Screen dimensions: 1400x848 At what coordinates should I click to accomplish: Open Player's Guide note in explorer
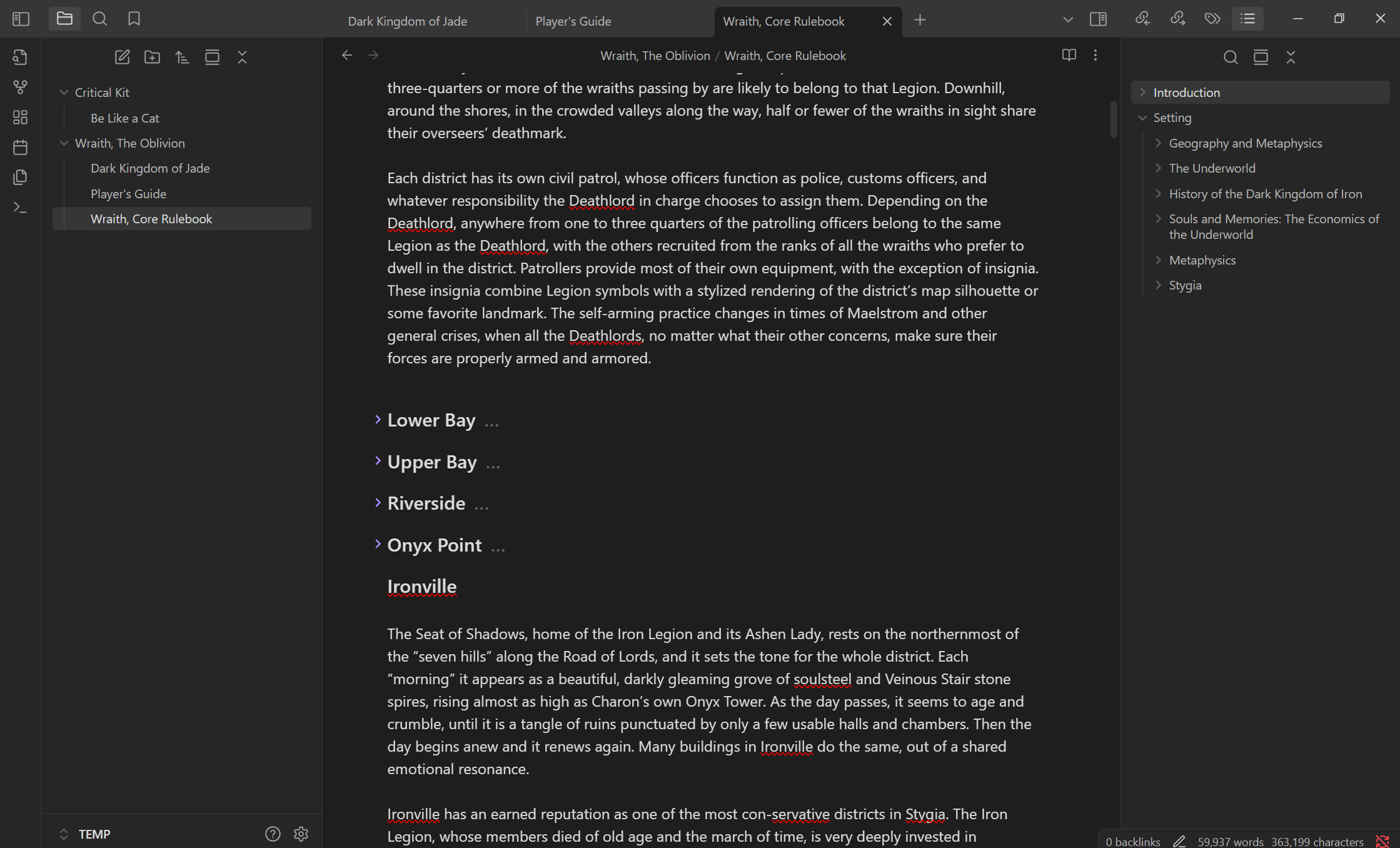128,194
